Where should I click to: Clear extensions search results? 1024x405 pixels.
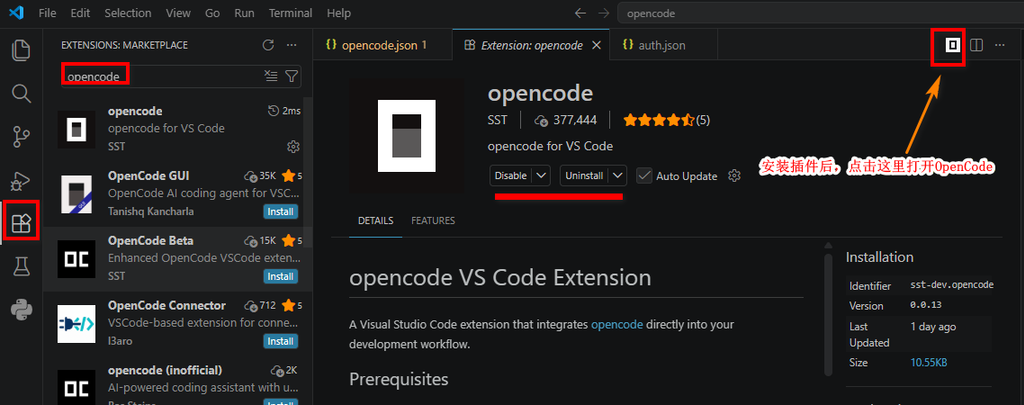click(x=270, y=76)
